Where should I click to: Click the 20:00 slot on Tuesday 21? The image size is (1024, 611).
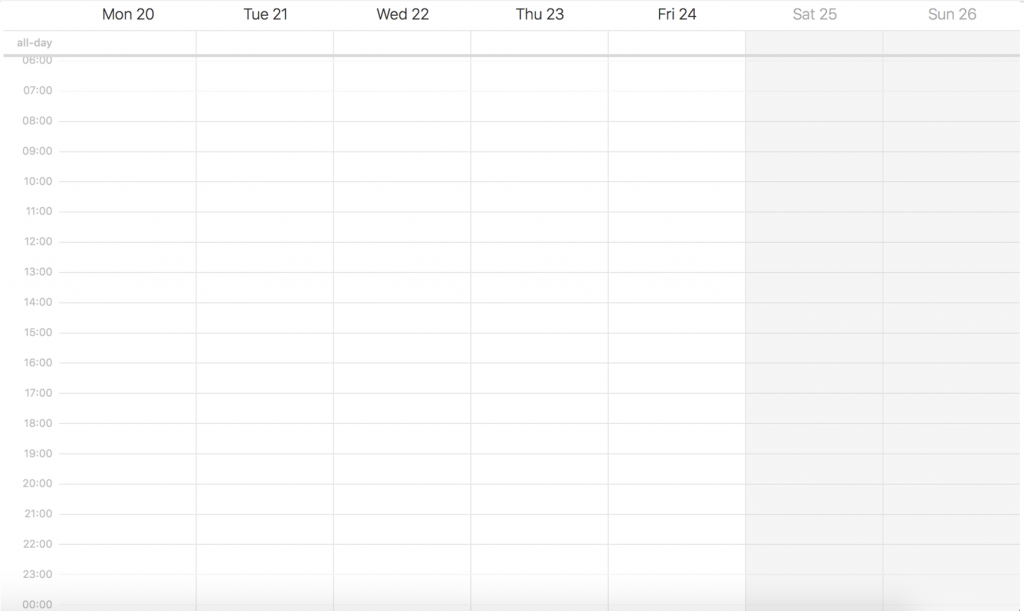(x=265, y=499)
